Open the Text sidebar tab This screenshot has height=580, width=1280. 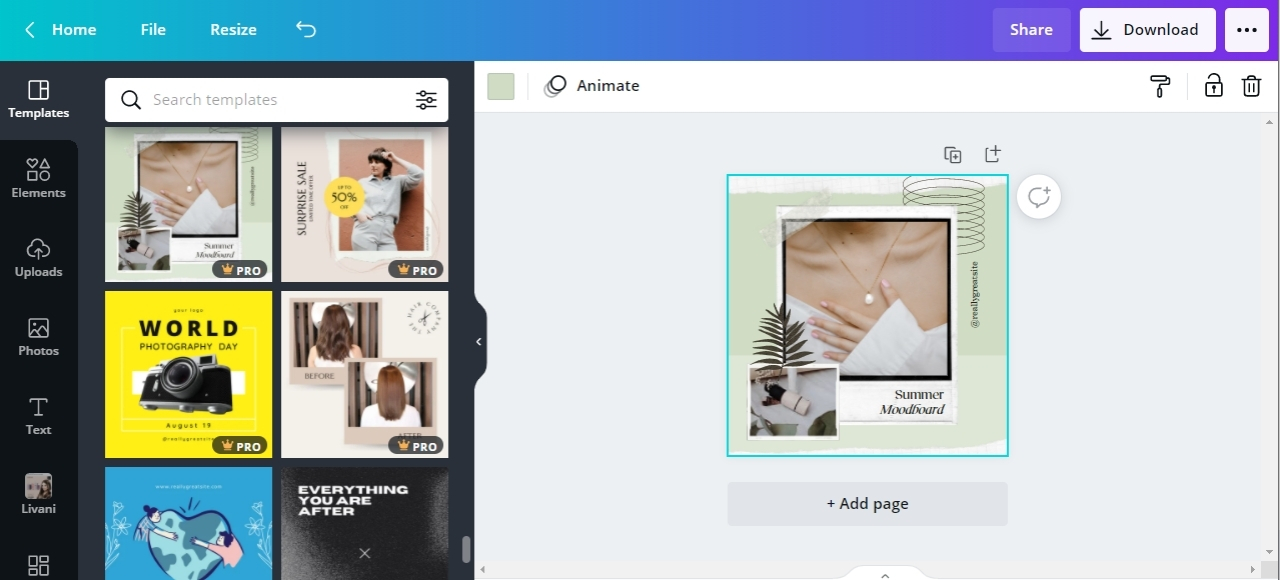pyautogui.click(x=38, y=416)
